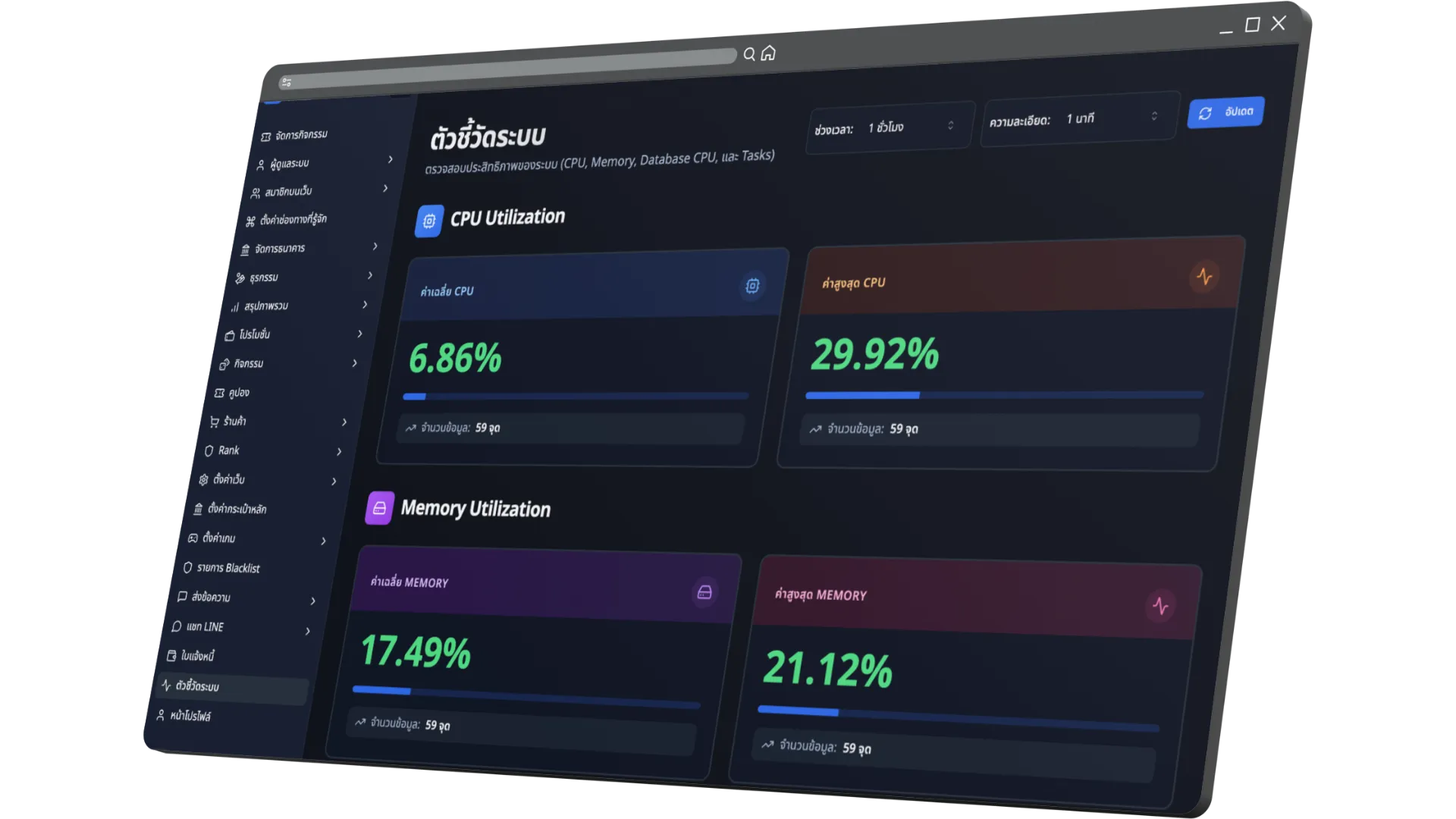
Task: Open the หน้าโปรไฟล์ profile page item
Action: (190, 716)
